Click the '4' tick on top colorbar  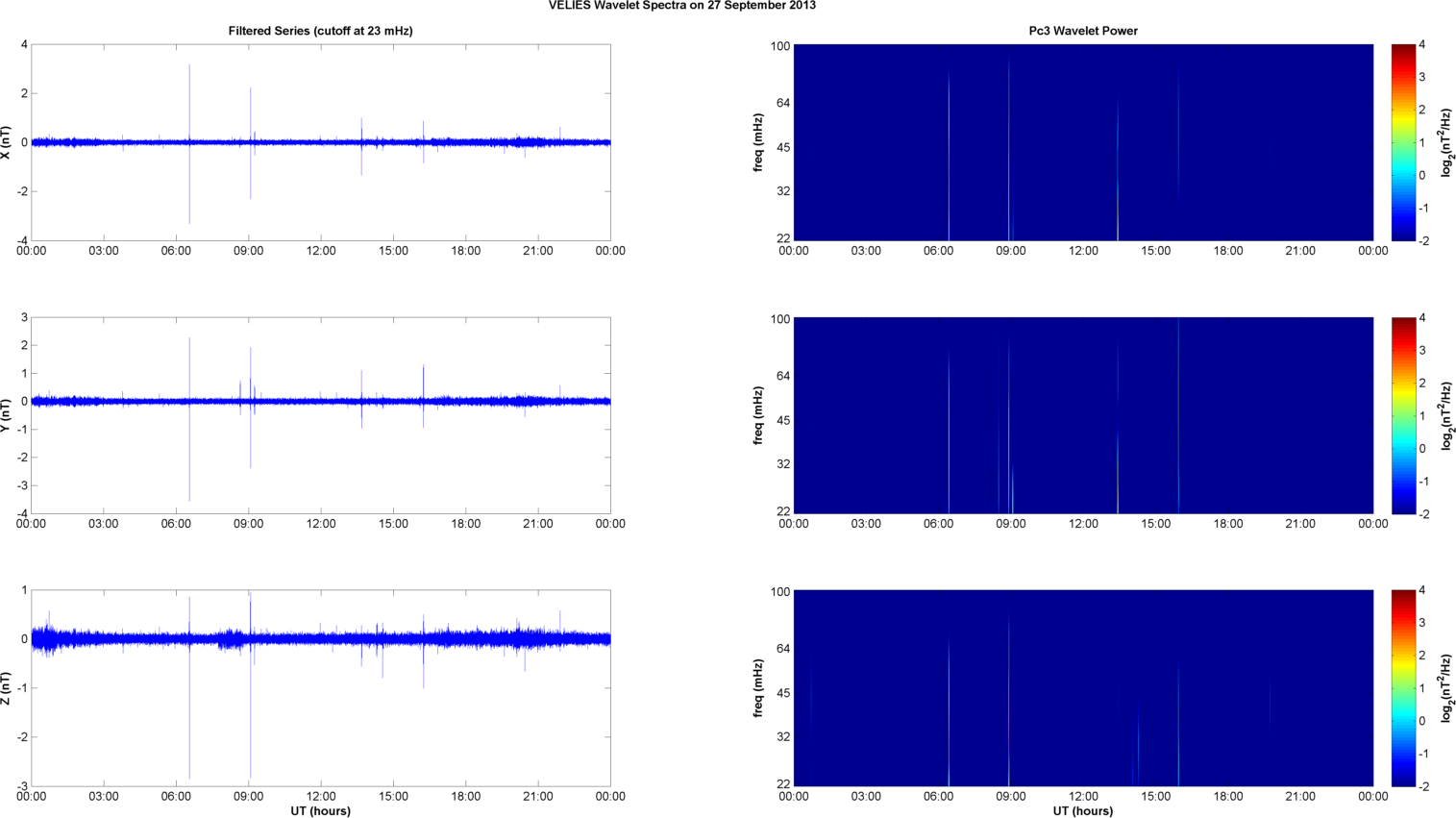(1422, 45)
